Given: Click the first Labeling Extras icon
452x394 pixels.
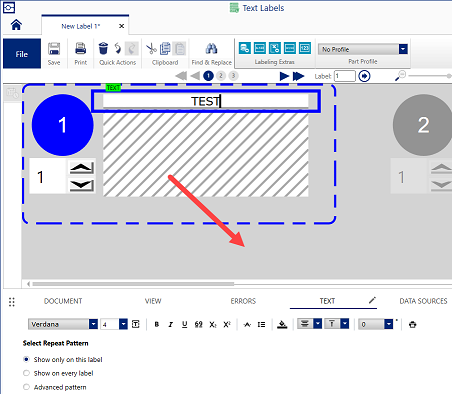Looking at the screenshot, I should click(245, 48).
